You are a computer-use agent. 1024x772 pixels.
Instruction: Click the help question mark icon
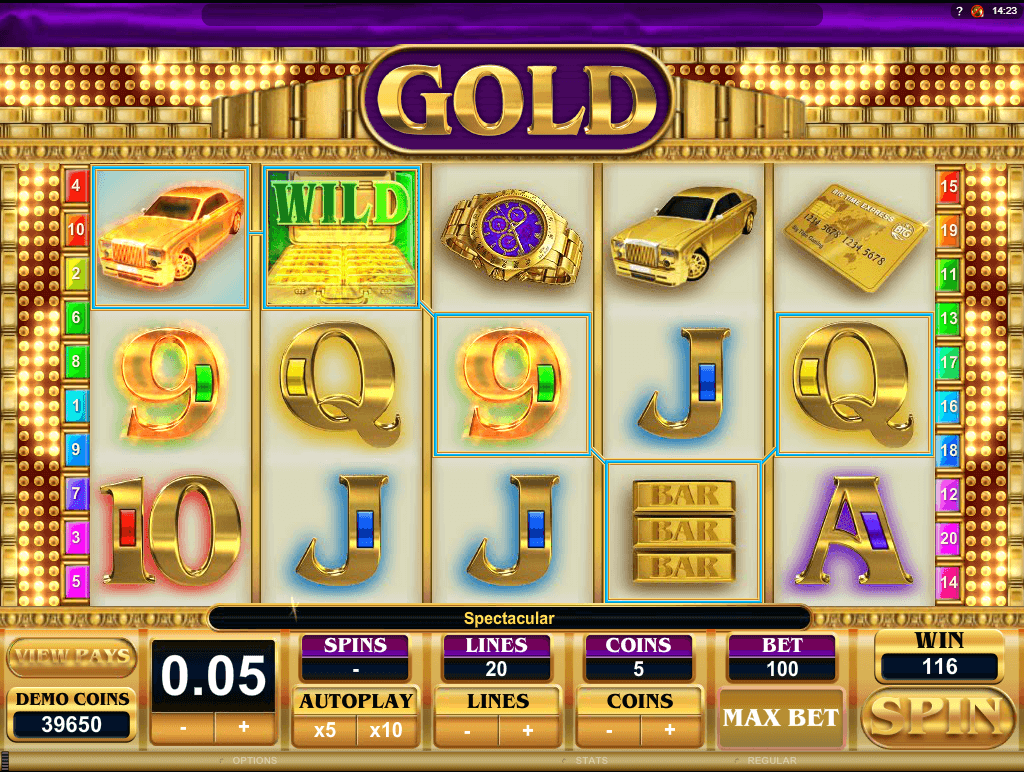pos(959,10)
